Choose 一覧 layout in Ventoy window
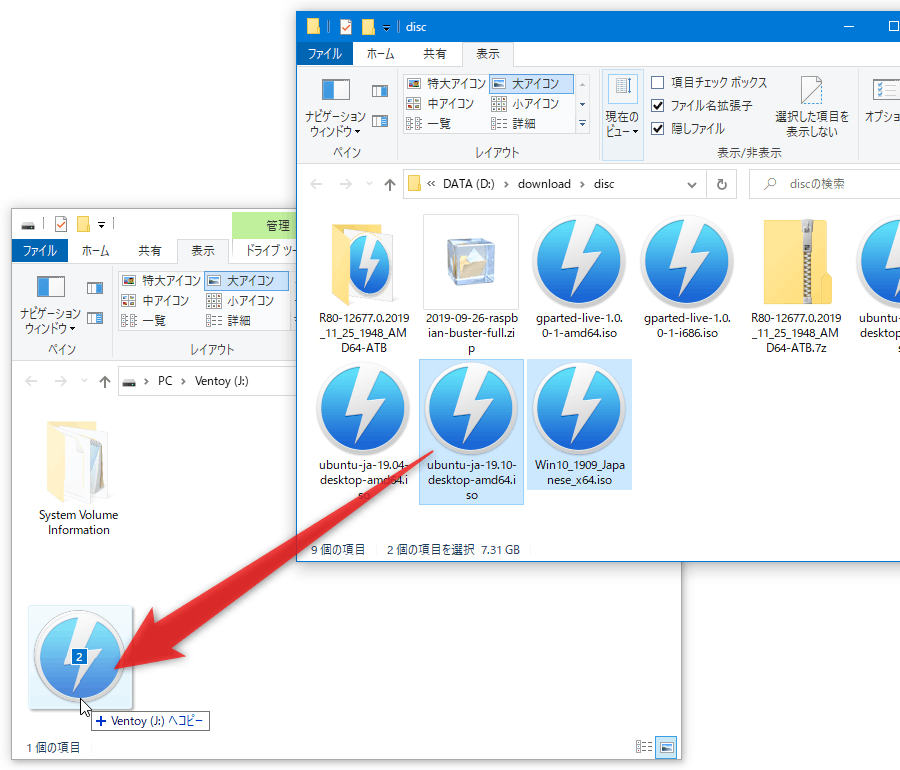Image resolution: width=900 pixels, height=770 pixels. coord(144,321)
